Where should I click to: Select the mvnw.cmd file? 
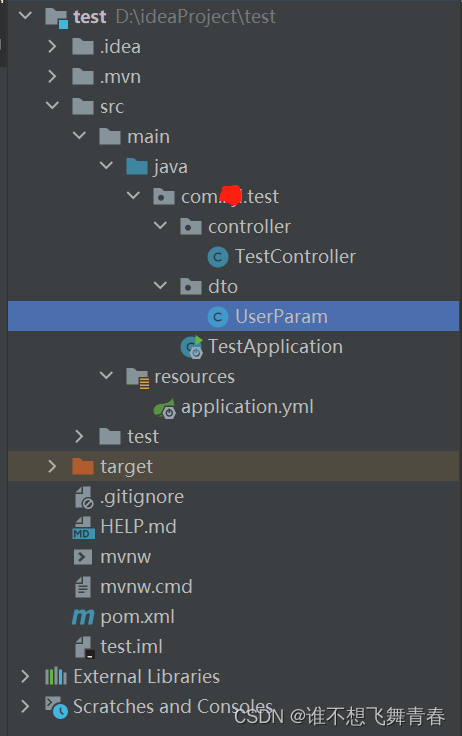click(146, 587)
